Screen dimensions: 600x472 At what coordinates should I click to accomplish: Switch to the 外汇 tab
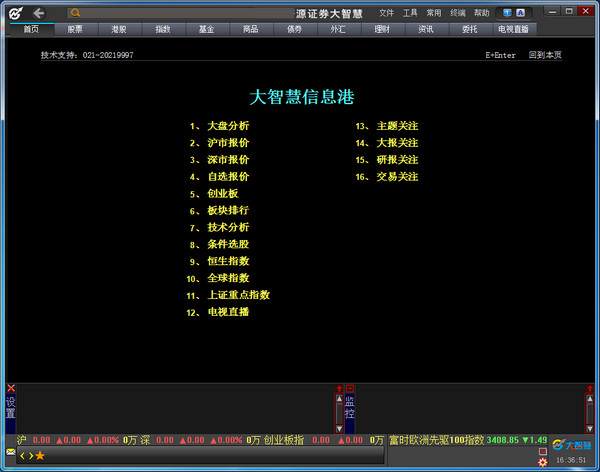338,29
